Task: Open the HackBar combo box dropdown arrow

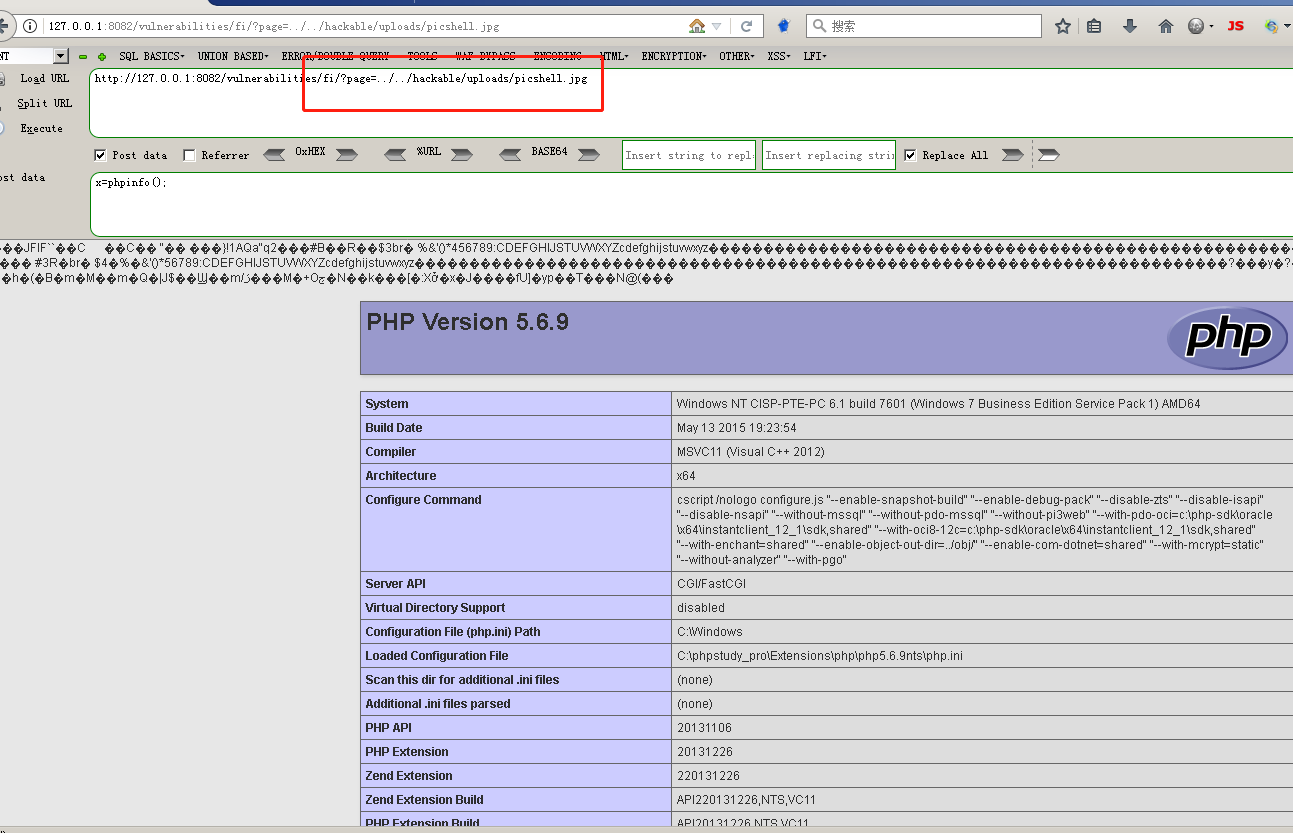Action: [61, 57]
